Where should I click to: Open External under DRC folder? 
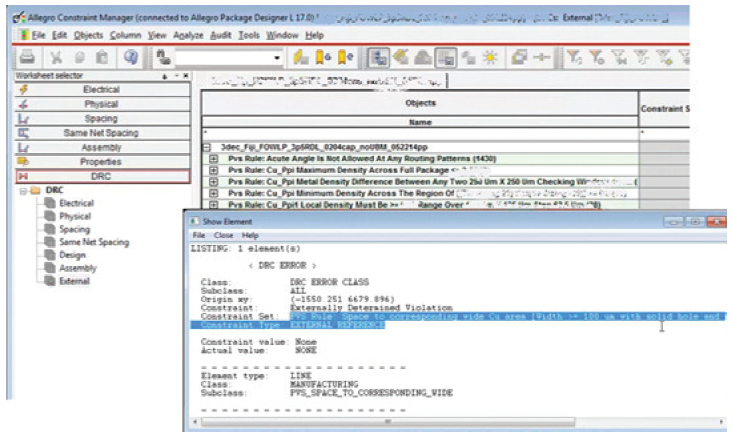pos(74,281)
